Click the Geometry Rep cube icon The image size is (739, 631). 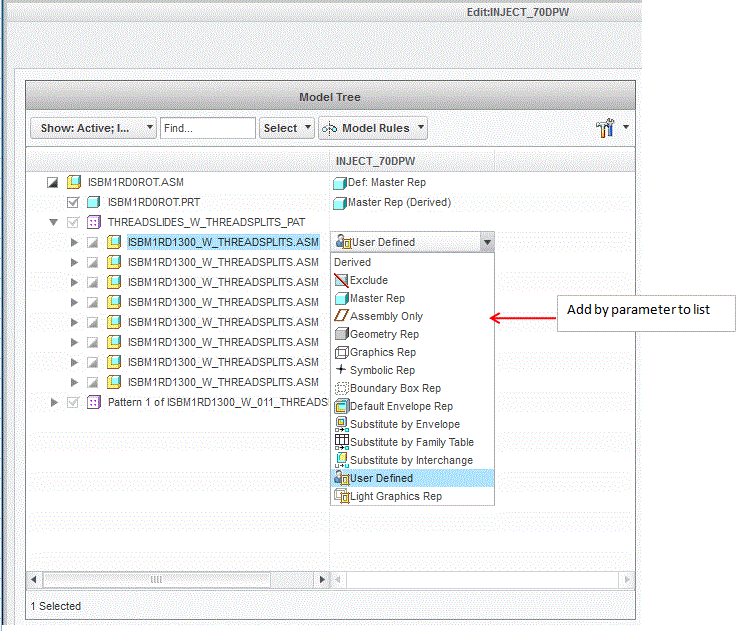point(341,334)
